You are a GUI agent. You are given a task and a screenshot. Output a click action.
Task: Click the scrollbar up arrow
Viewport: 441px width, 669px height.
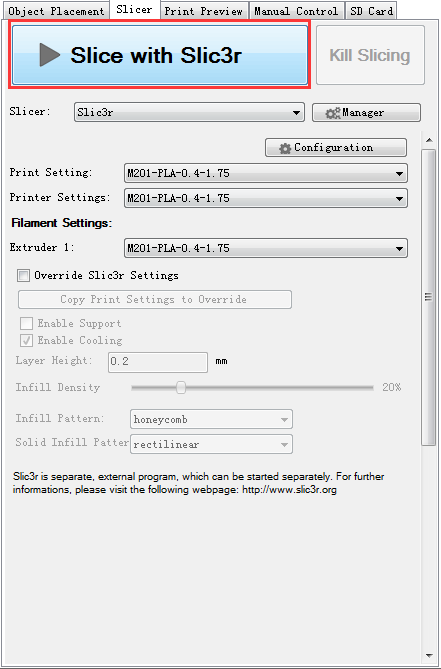(429, 140)
